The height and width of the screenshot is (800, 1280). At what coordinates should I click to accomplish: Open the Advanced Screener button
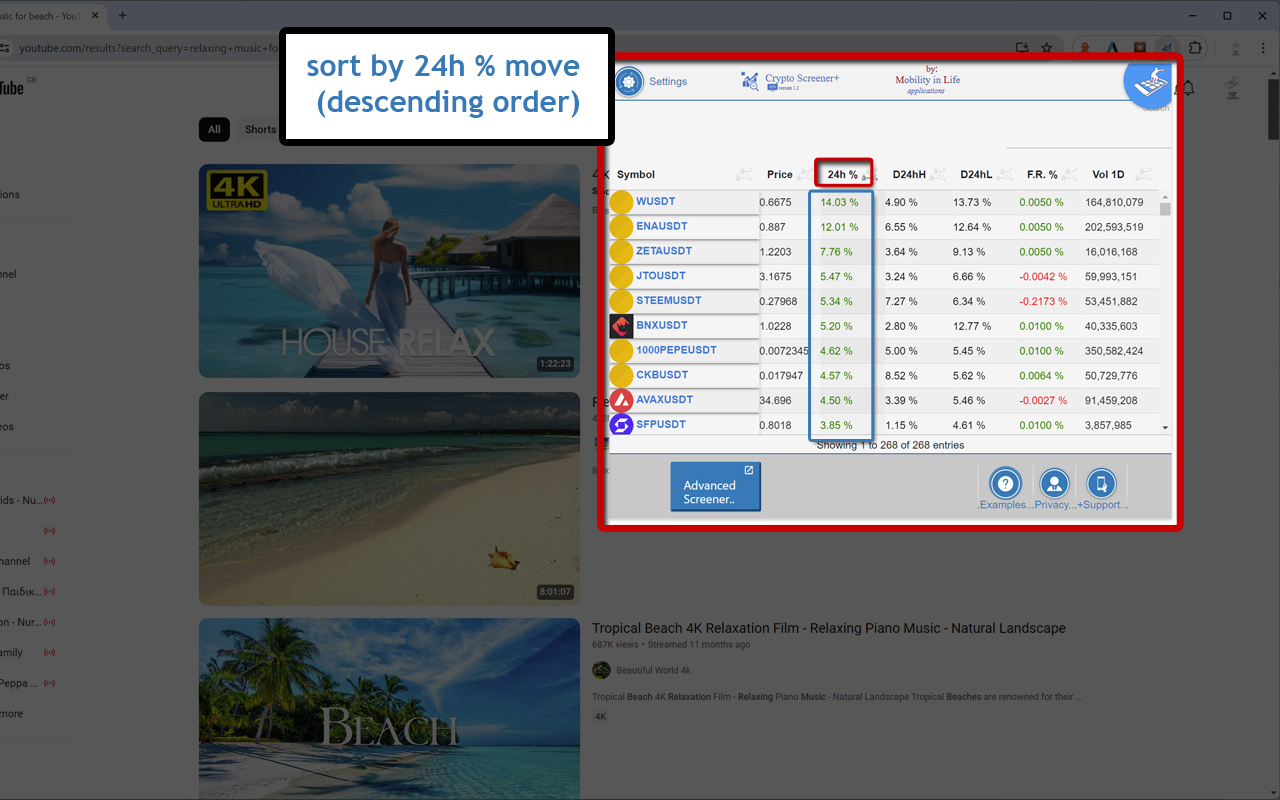[715, 486]
